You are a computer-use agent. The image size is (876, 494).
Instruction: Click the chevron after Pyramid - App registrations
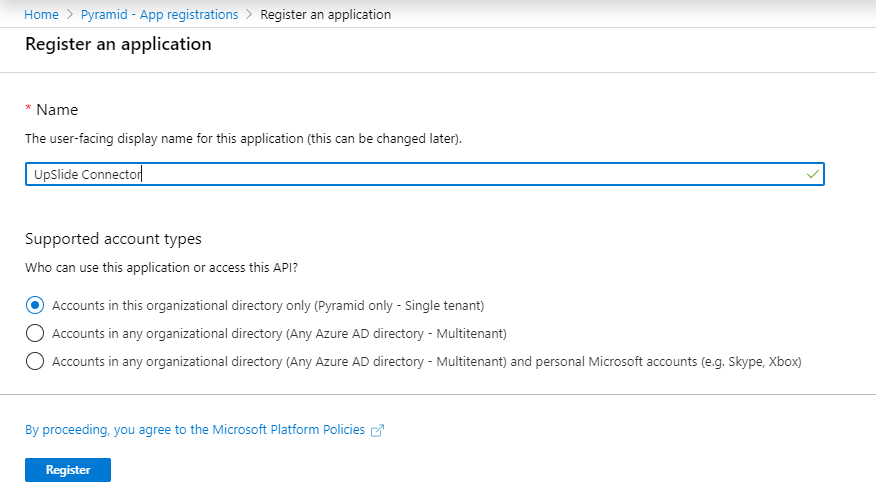point(249,15)
